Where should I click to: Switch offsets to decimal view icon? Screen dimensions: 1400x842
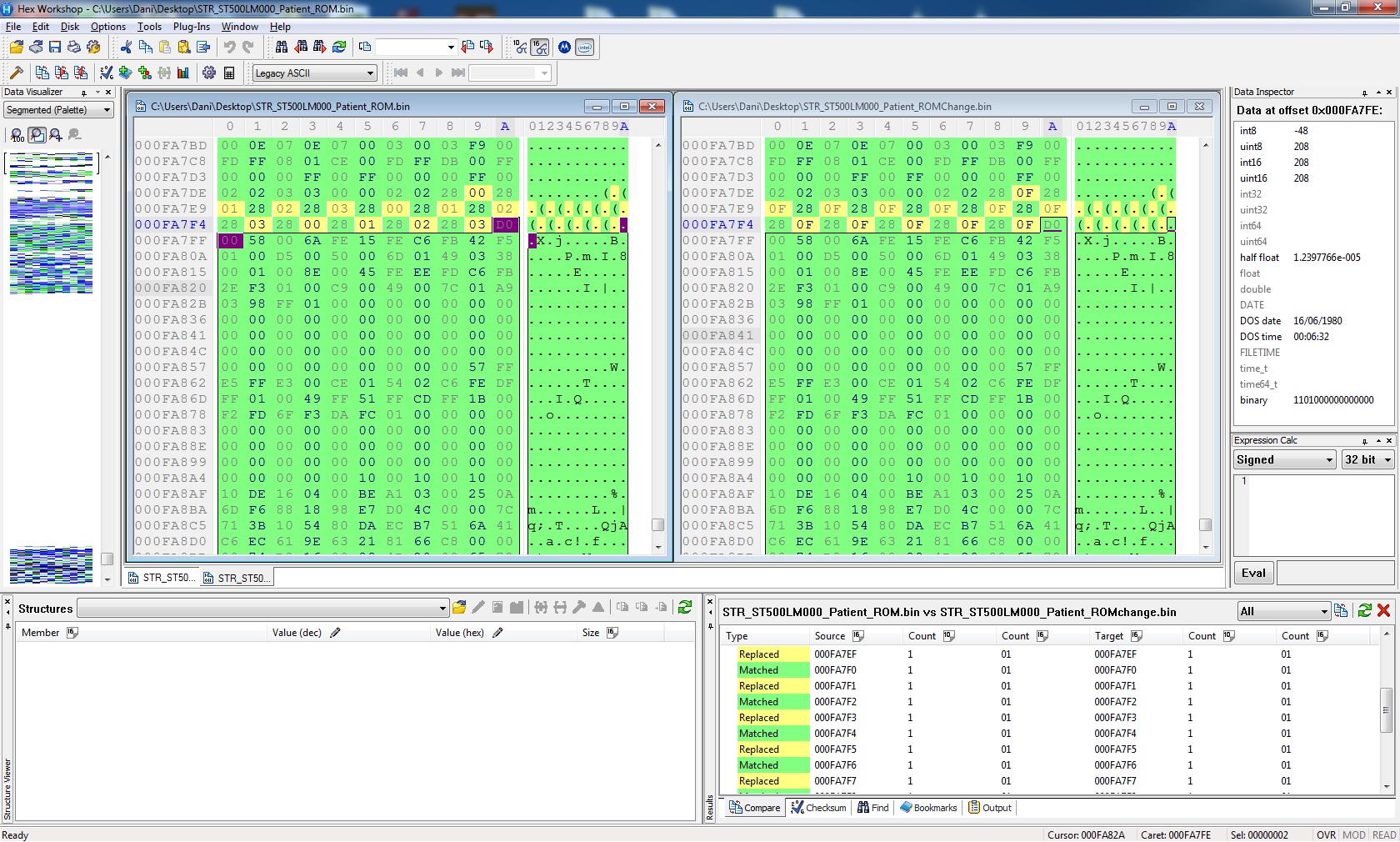(521, 48)
